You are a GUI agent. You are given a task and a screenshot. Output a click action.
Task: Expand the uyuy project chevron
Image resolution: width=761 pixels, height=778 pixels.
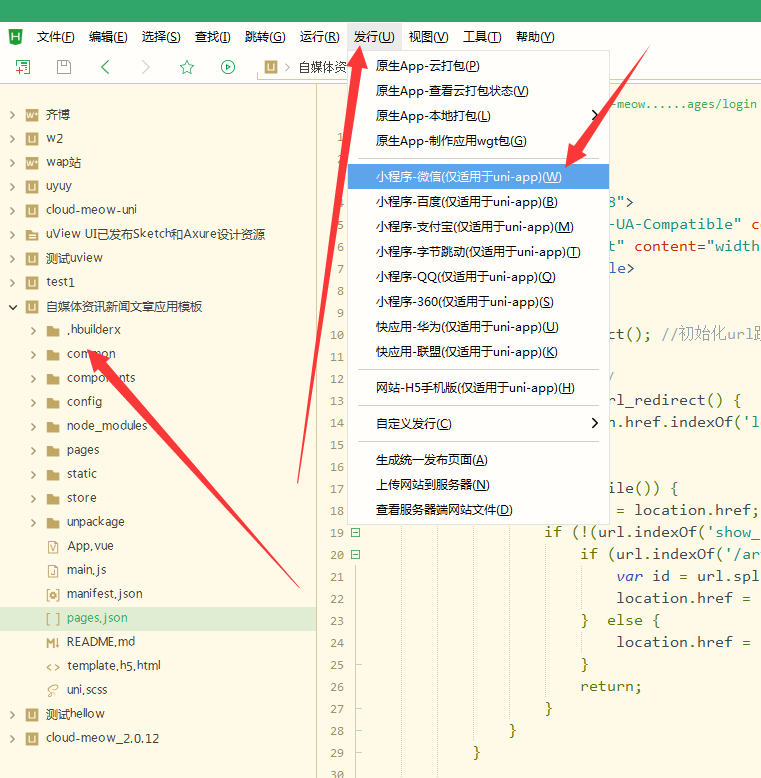pyautogui.click(x=12, y=187)
